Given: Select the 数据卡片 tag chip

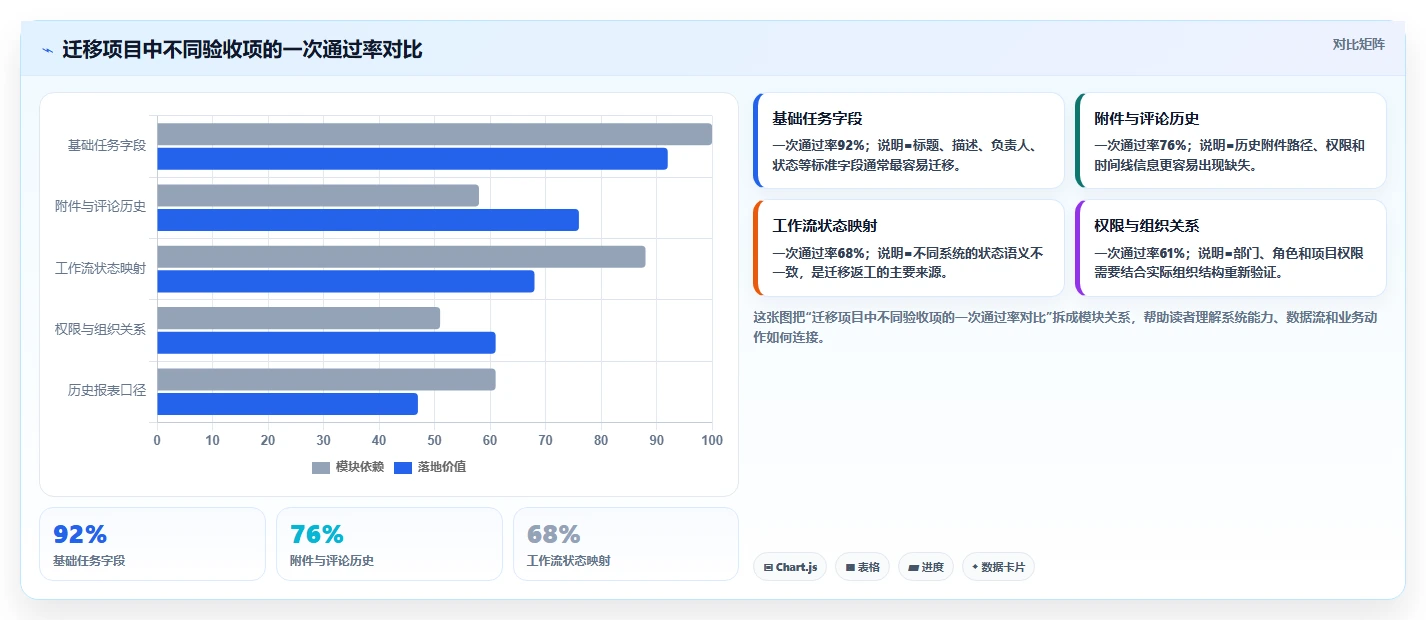Looking at the screenshot, I should [998, 567].
